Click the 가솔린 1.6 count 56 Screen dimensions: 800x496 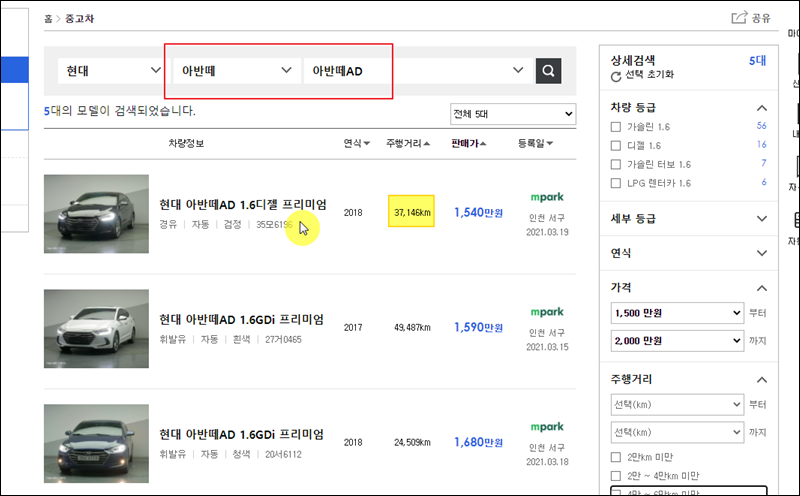point(761,126)
